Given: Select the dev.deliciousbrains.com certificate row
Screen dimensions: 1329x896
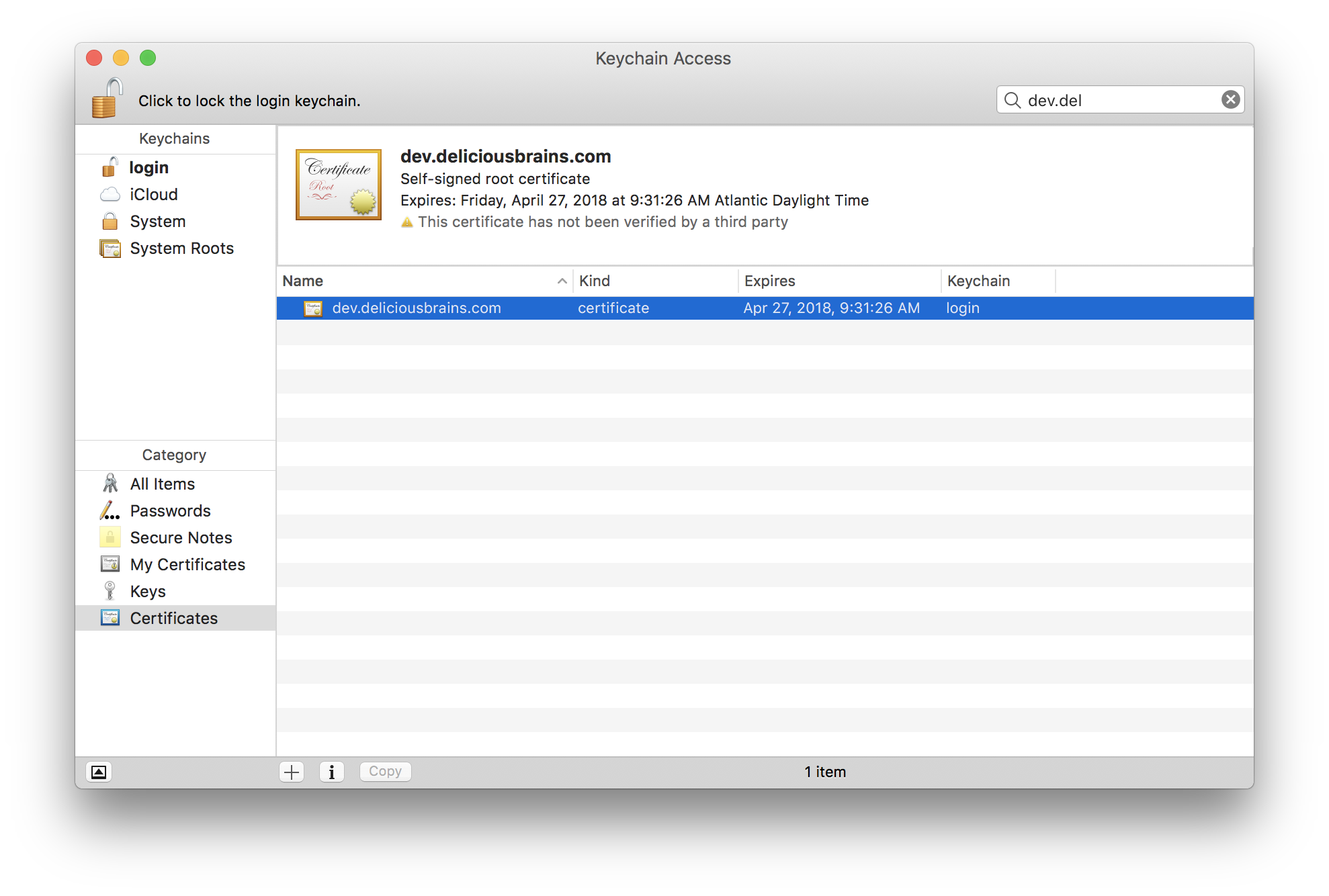Looking at the screenshot, I should (765, 308).
